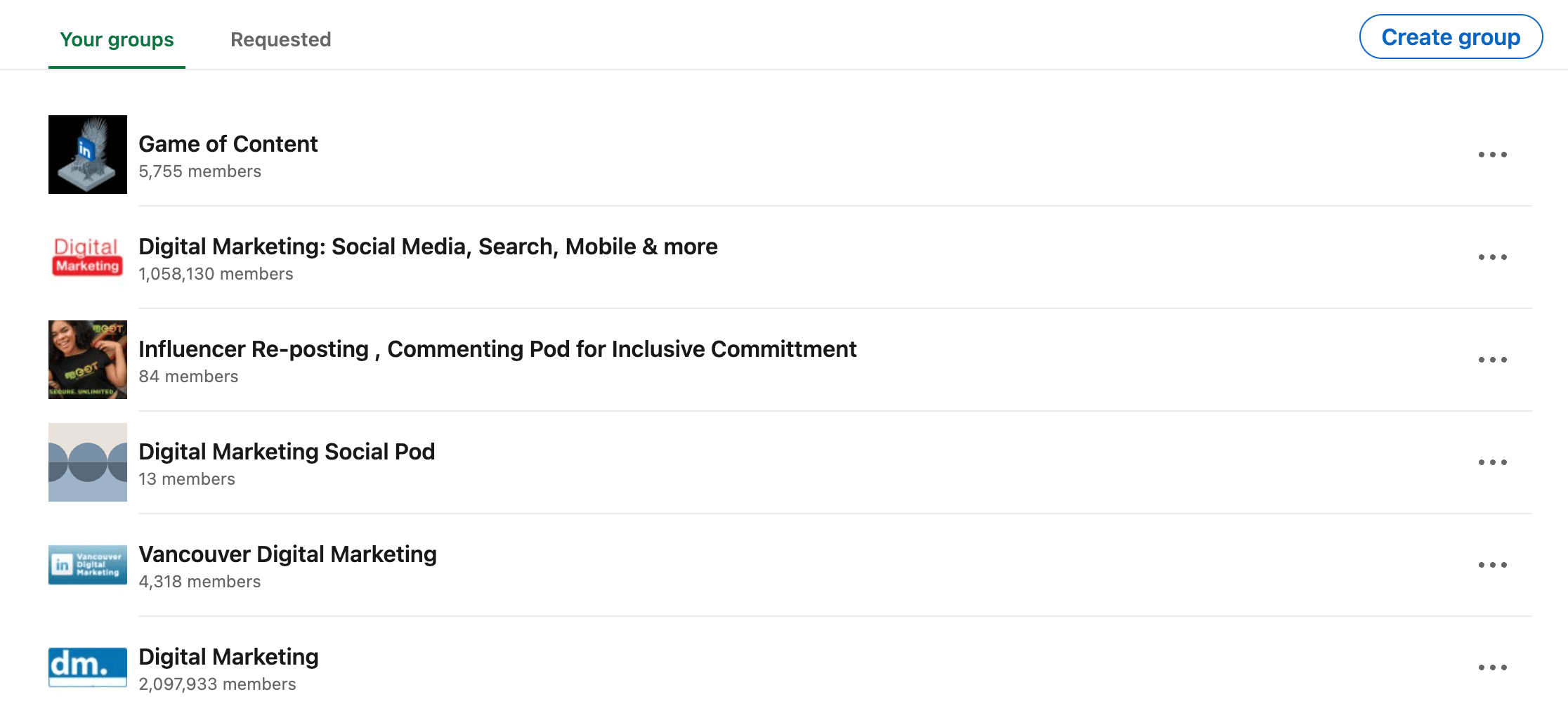Visit the Vancouver Digital Marketing group title
Screen dimensions: 1568x711
pyautogui.click(x=287, y=554)
